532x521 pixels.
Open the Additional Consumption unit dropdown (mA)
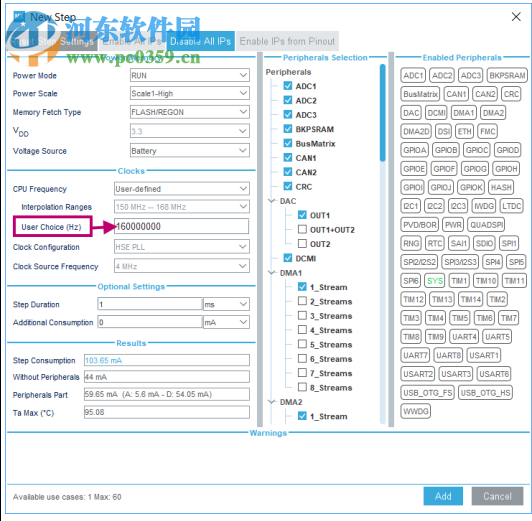pyautogui.click(x=226, y=322)
